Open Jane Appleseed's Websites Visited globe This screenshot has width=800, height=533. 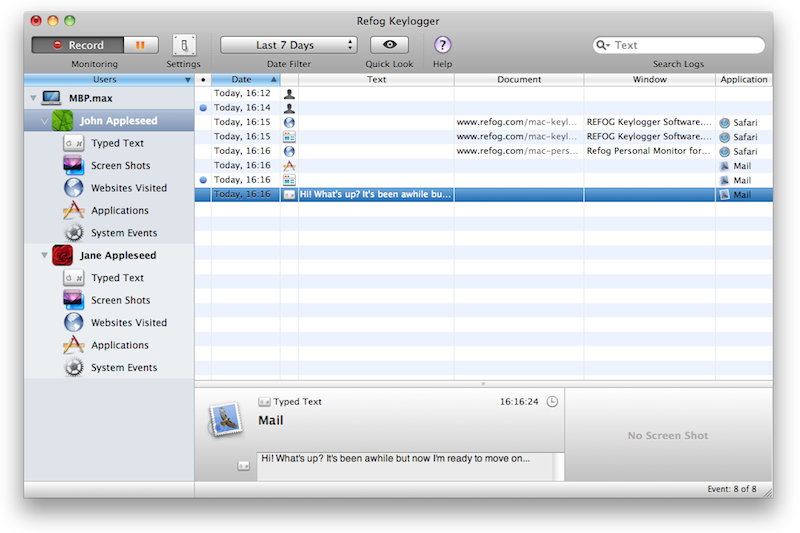[x=73, y=322]
